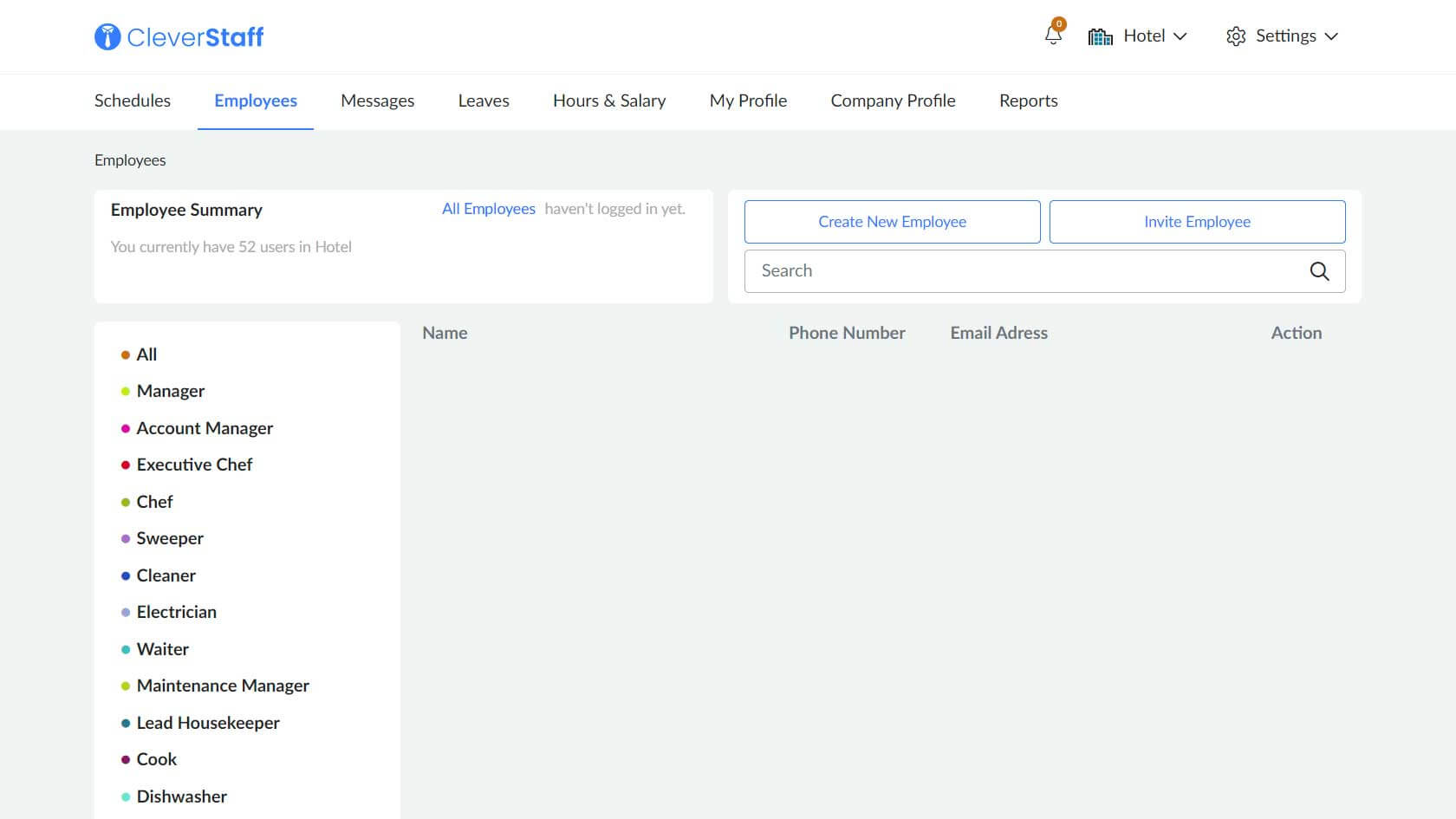
Task: Go to Hours & Salary tab
Action: (609, 101)
